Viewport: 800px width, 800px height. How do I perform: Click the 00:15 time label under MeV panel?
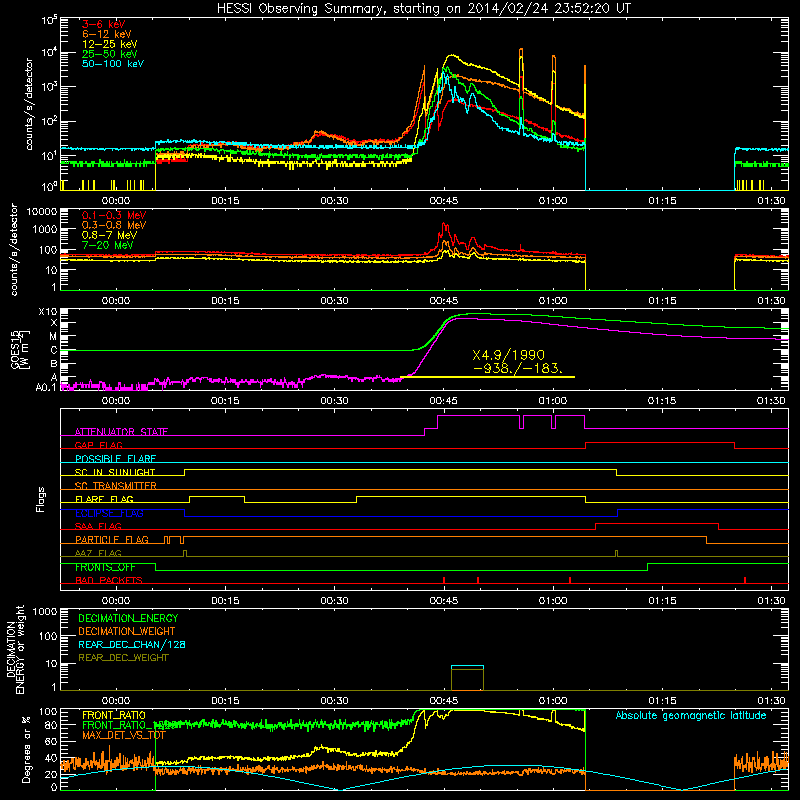[x=225, y=301]
